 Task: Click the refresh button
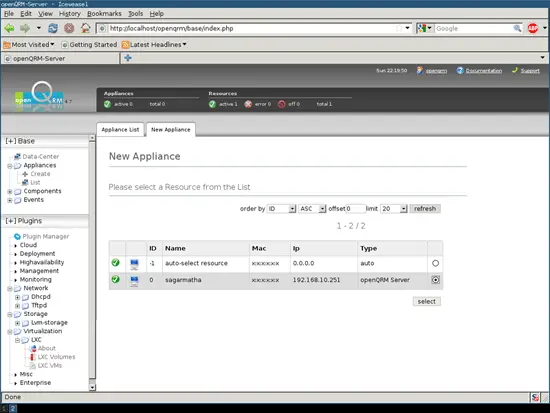[x=425, y=209]
